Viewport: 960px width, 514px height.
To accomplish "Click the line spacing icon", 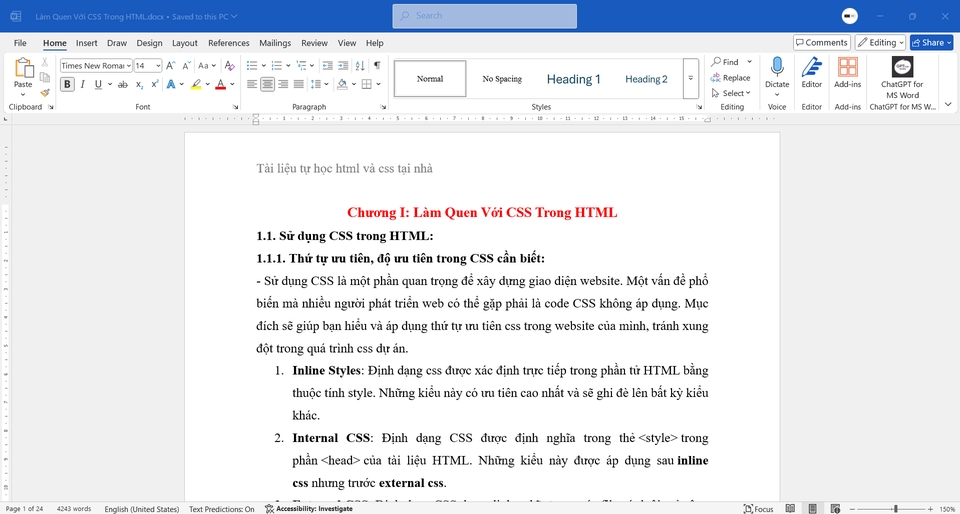I will (315, 84).
